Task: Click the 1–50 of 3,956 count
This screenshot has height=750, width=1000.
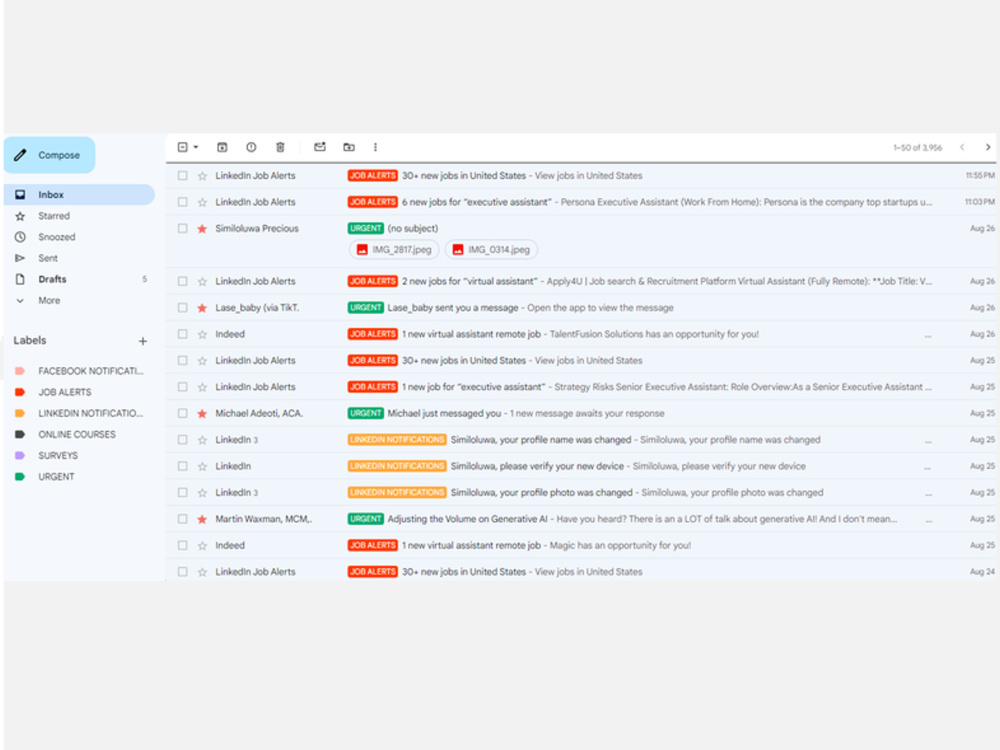Action: coord(917,147)
